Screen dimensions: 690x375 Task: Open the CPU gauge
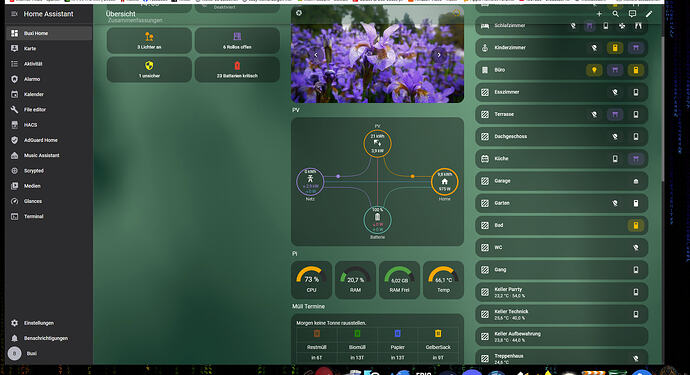[311, 280]
